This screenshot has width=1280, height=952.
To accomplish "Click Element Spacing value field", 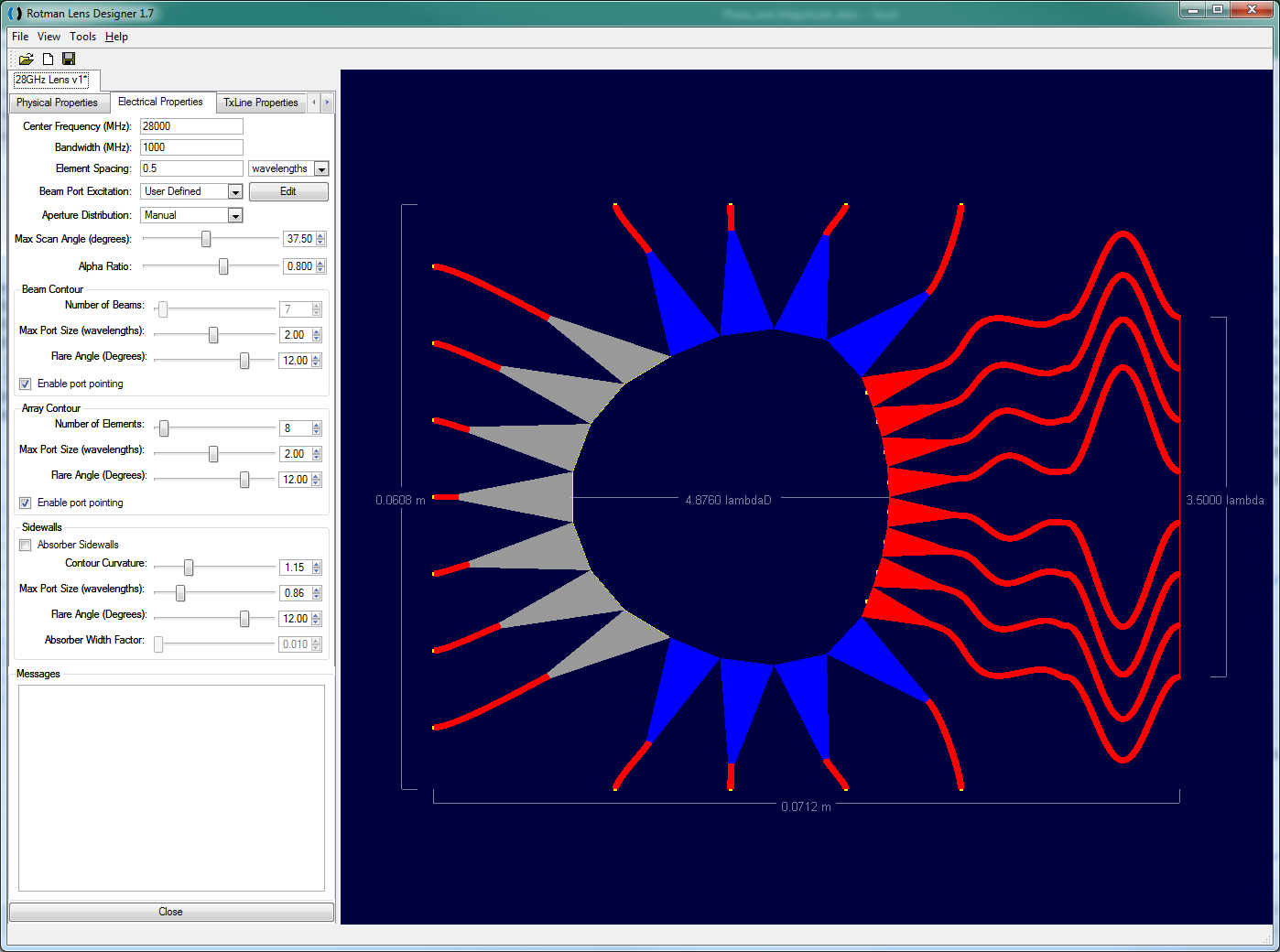I will (191, 168).
